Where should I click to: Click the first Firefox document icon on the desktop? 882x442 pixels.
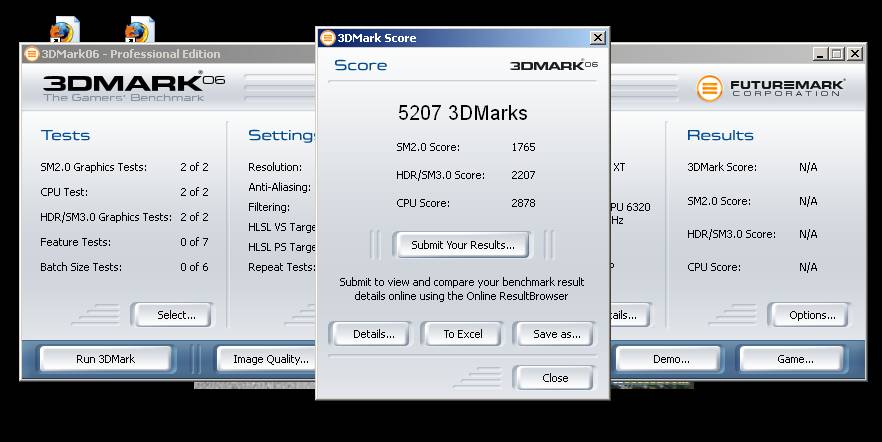tap(64, 29)
